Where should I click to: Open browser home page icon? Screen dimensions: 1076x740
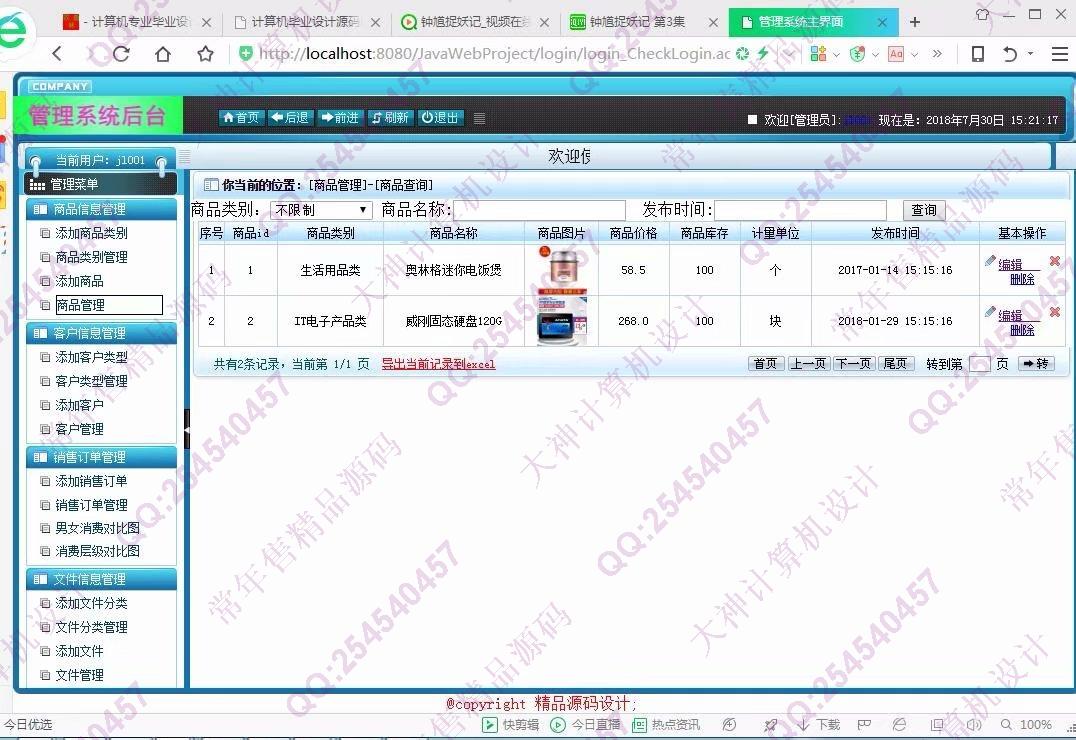pos(163,54)
